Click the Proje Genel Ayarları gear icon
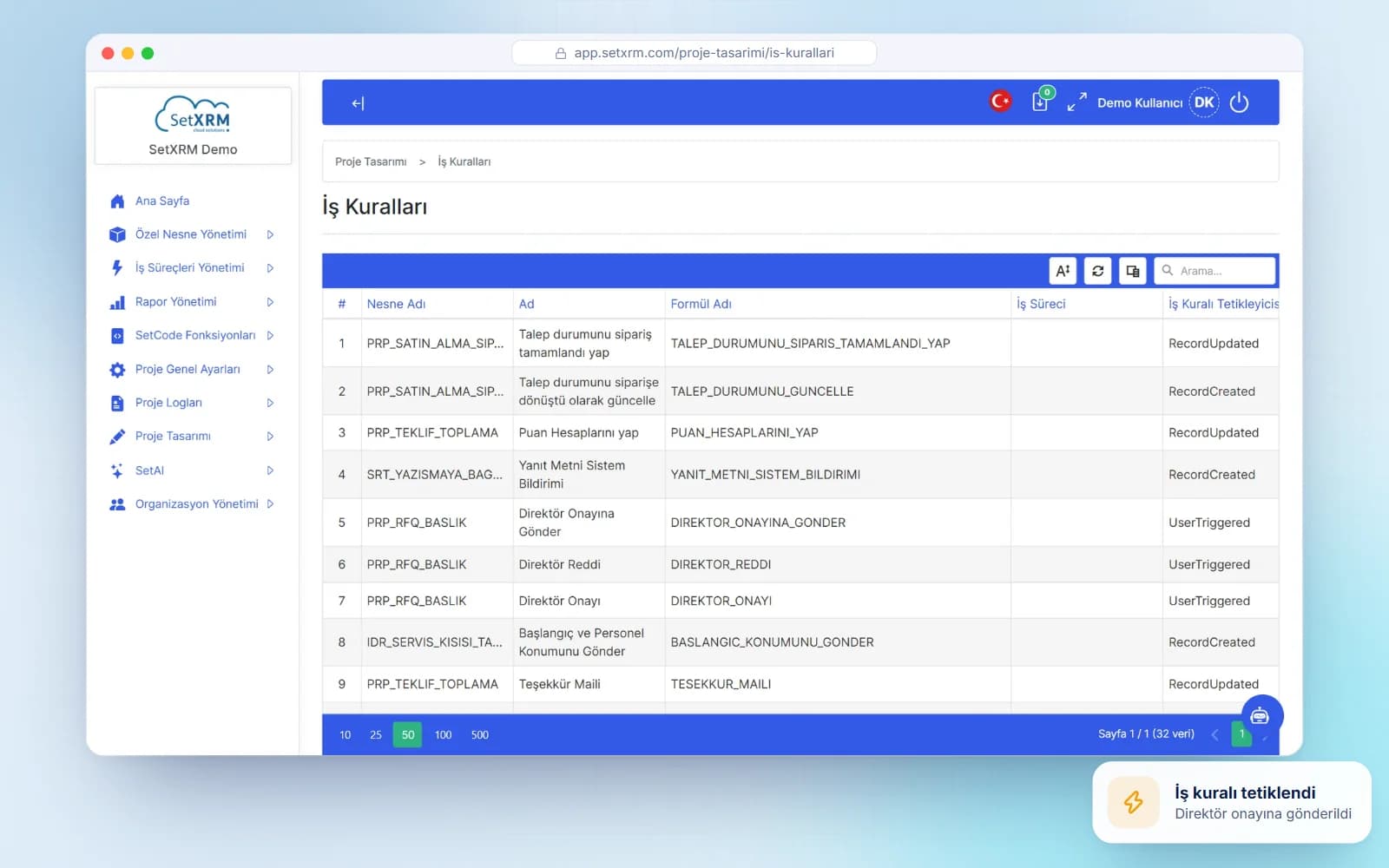 (117, 370)
